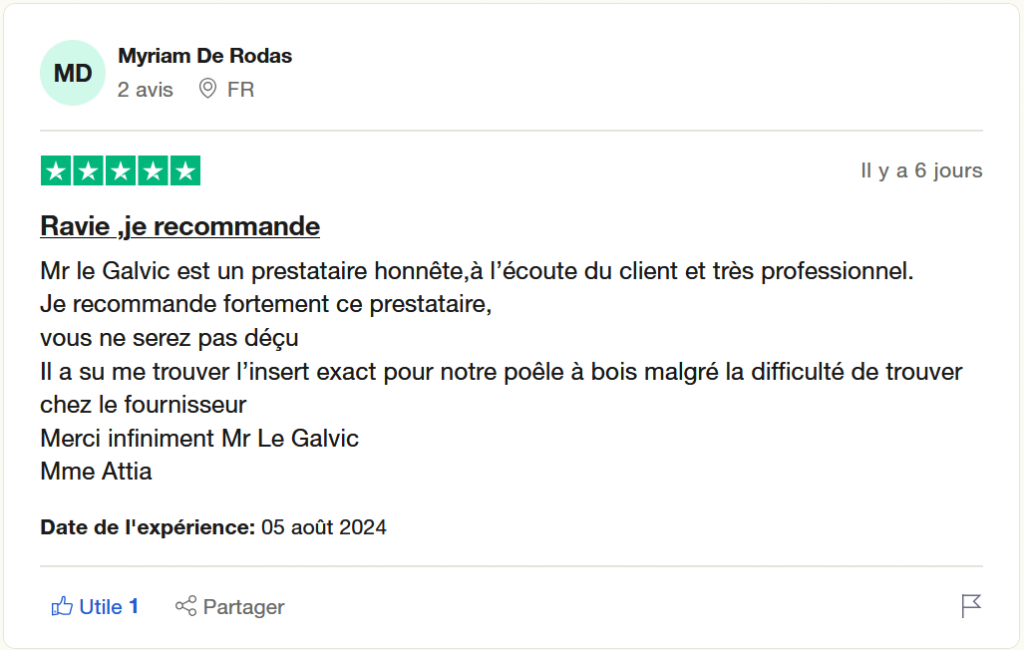
Task: Click the useful count number 1
Action: 134,606
